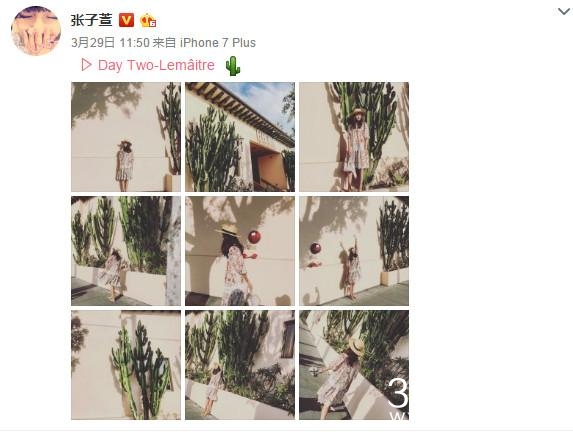The height and width of the screenshot is (432, 573).
Task: Open photo of cactus alone on wall
Action: click(126, 365)
